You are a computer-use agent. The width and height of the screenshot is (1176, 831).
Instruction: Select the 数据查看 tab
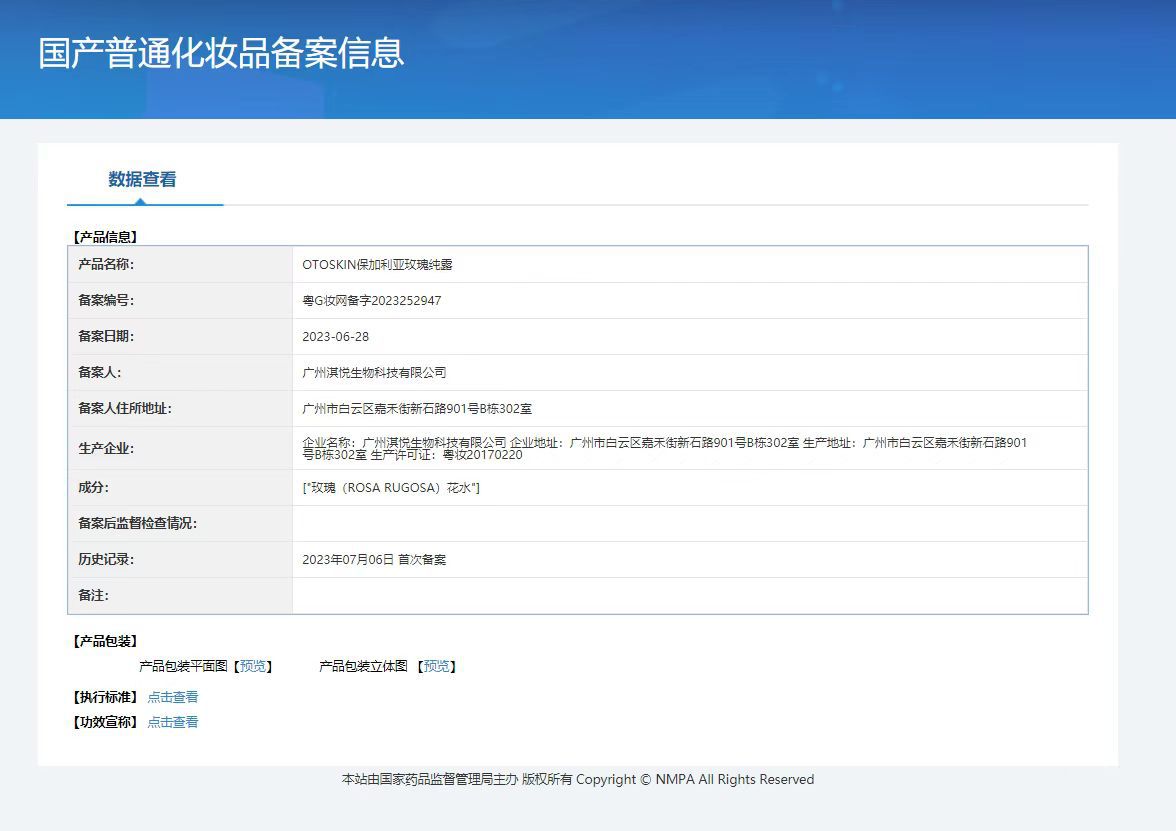click(142, 179)
